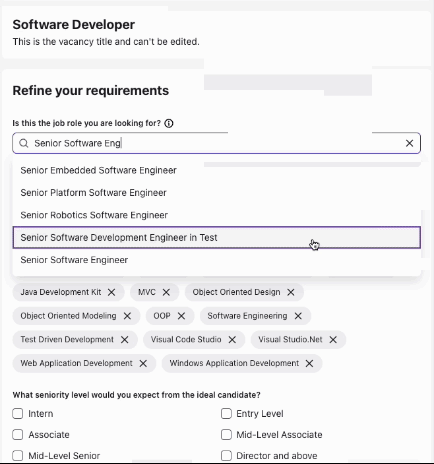This screenshot has height=464, width=434.
Task: Click the Java Development Kit tag label
Action: [61, 292]
